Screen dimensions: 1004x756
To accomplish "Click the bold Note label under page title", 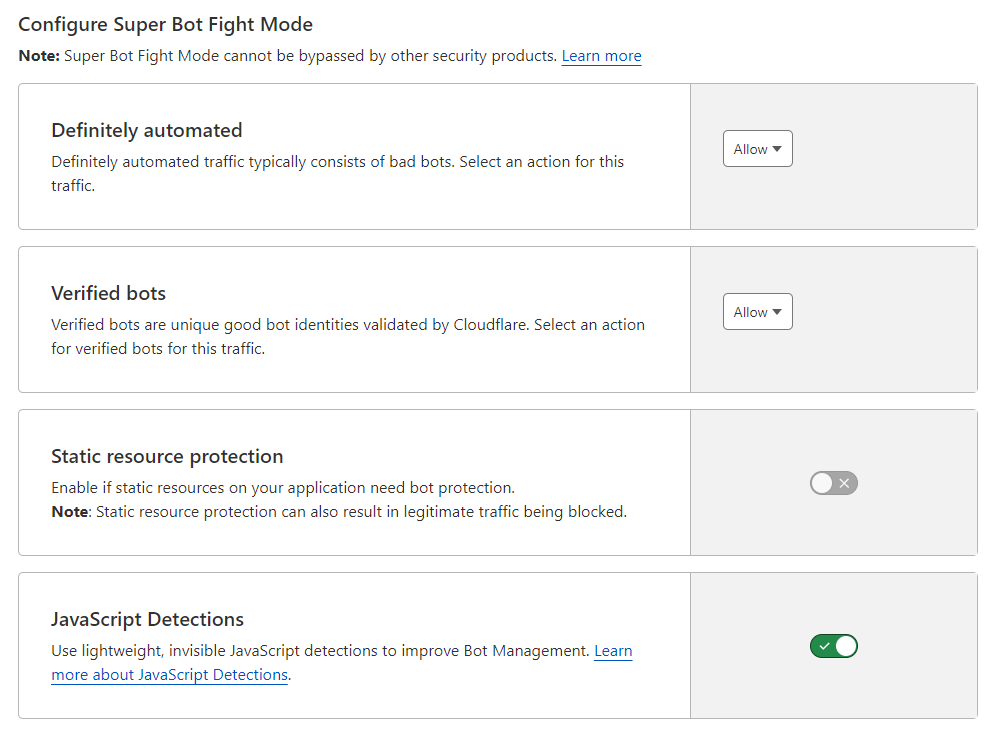I will pos(38,56).
